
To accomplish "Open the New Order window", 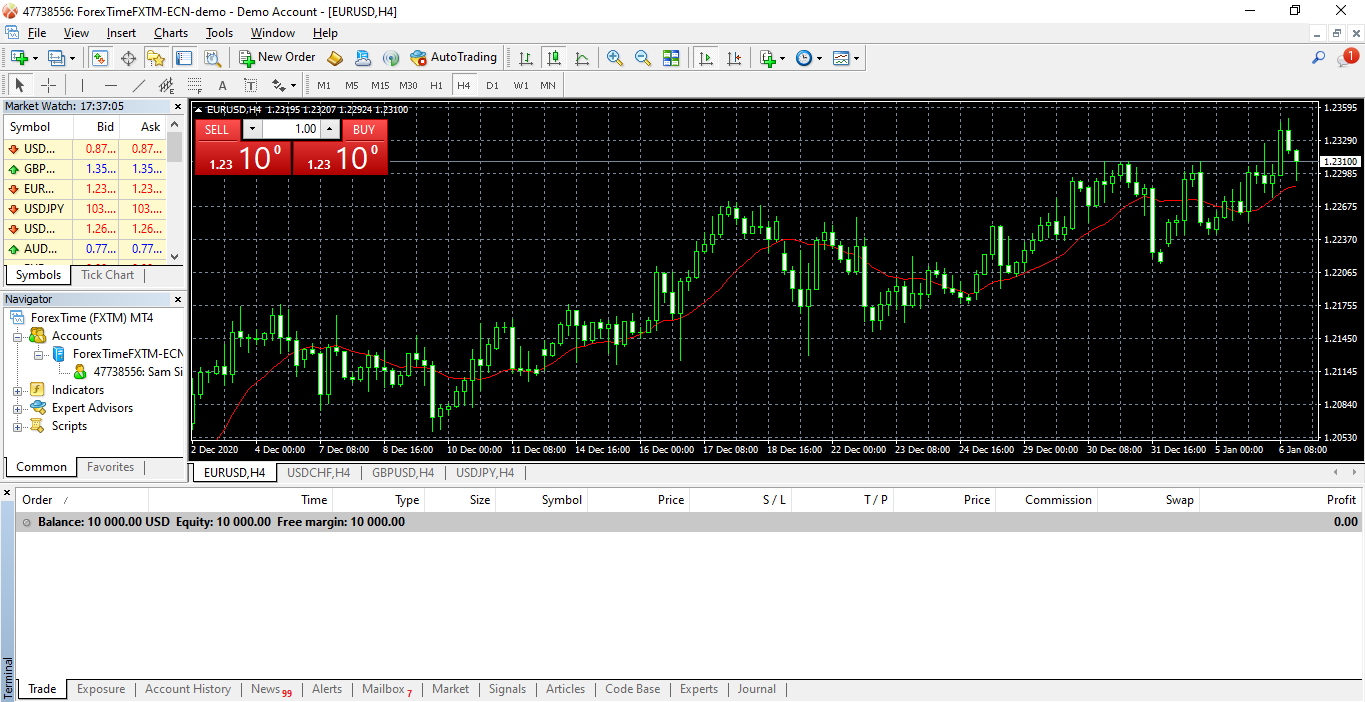I will [277, 57].
